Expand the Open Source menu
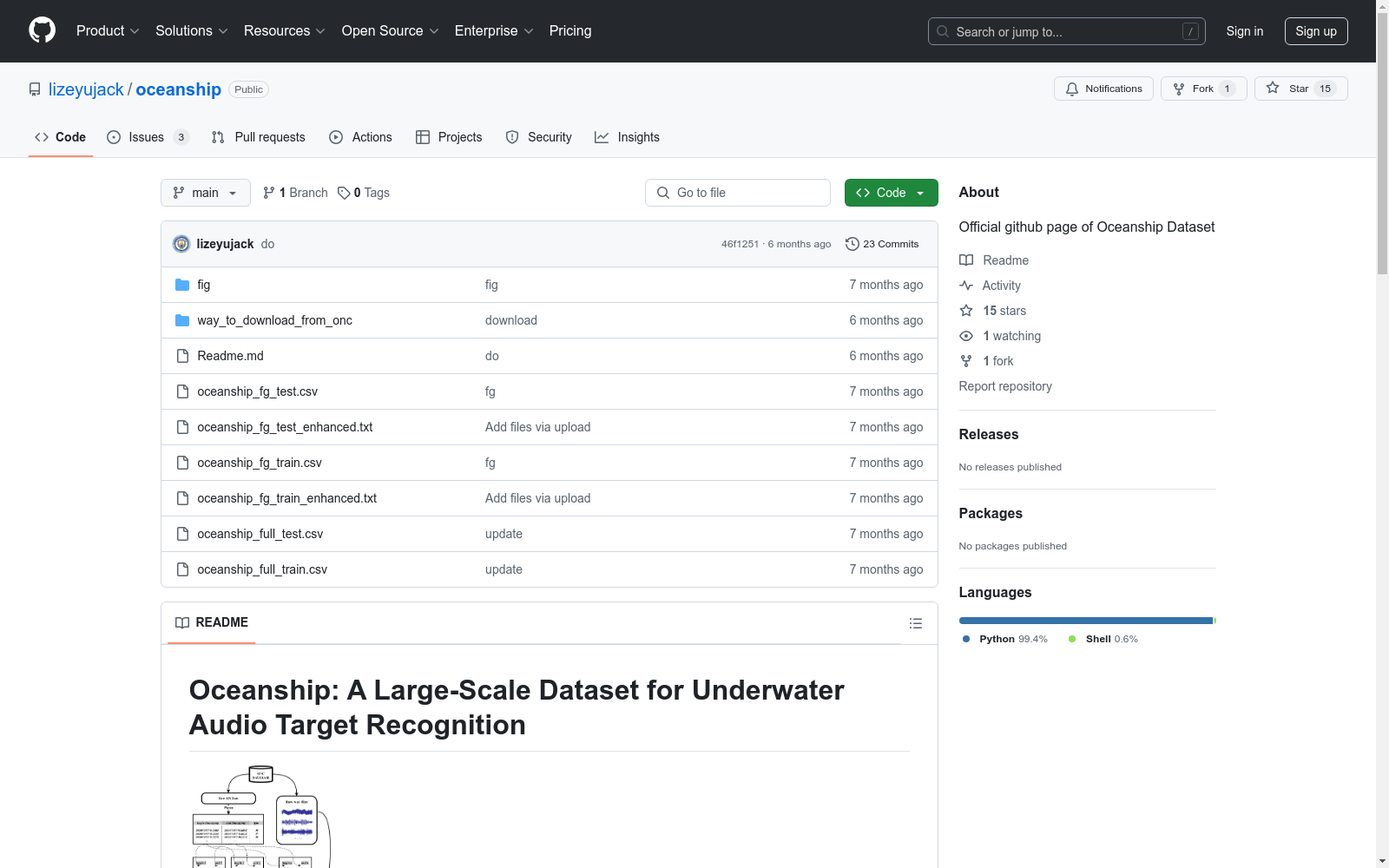The width and height of the screenshot is (1389, 868). click(391, 30)
